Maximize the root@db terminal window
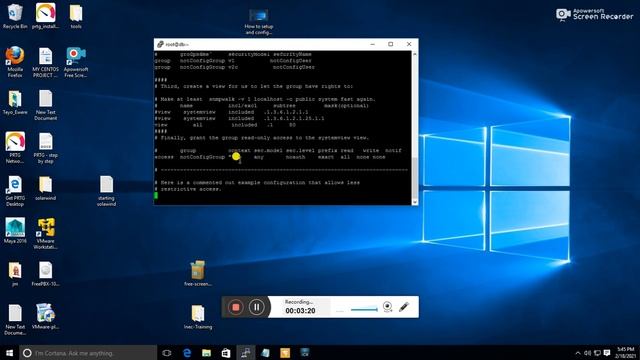This screenshot has height=360, width=640. point(391,44)
